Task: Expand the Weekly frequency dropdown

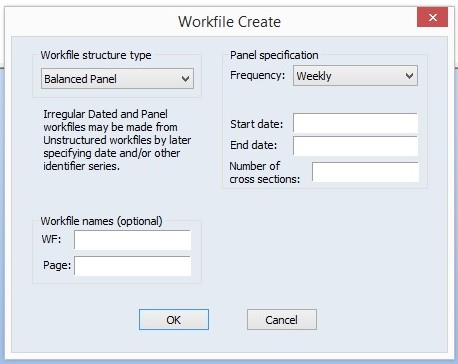Action: [x=355, y=76]
